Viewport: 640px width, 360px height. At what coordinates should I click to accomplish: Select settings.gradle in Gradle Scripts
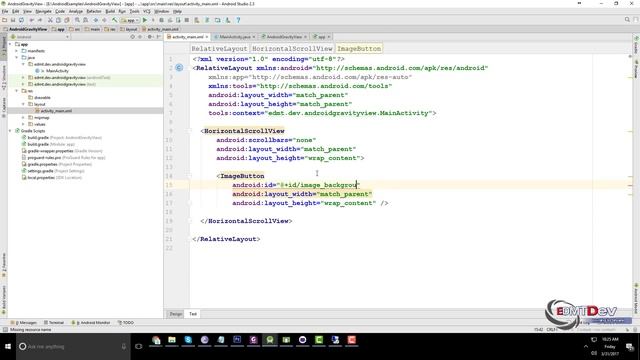click(40, 171)
